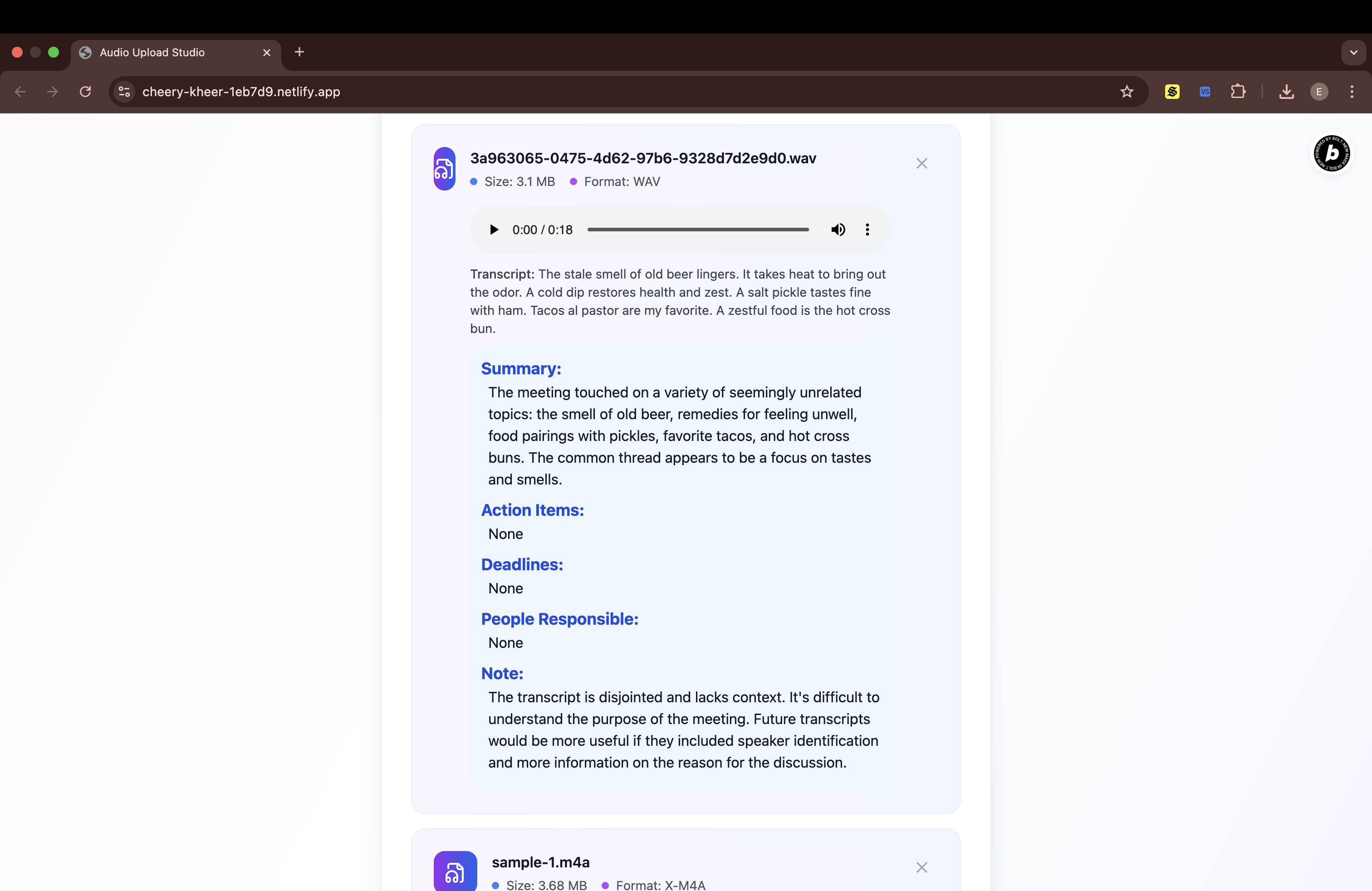Click the yellow S extension icon
This screenshot has width=1372, height=891.
[1172, 92]
